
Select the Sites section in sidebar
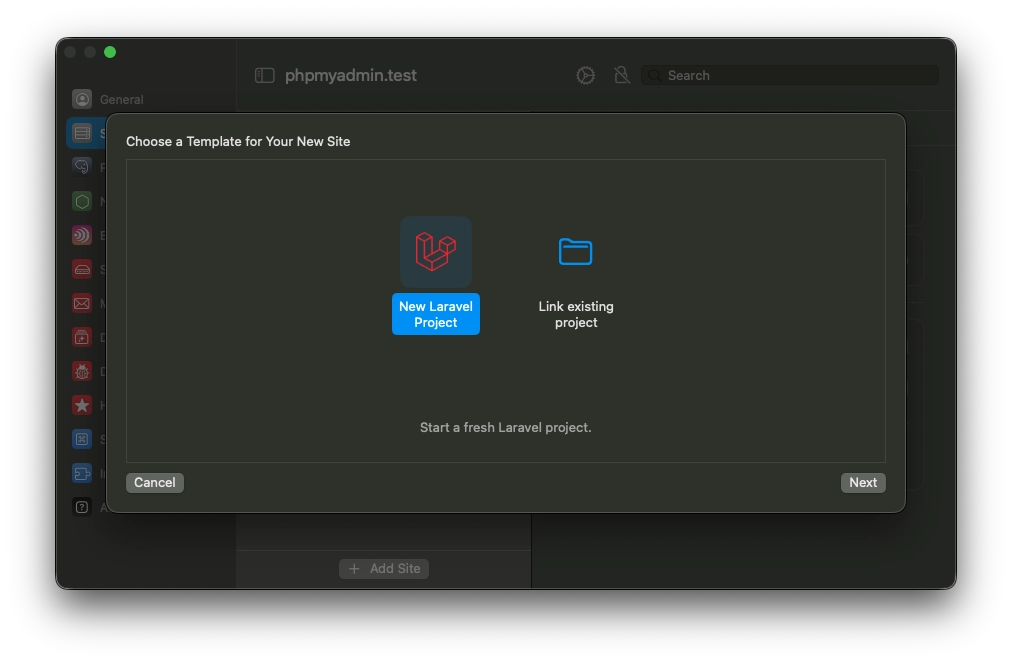[x=82, y=133]
